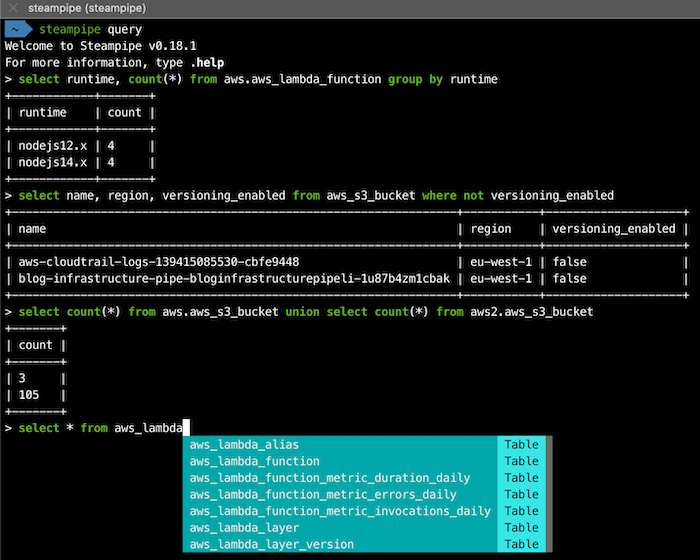This screenshot has width=700, height=560.
Task: Click the 'runtime' column header
Action: [42, 113]
